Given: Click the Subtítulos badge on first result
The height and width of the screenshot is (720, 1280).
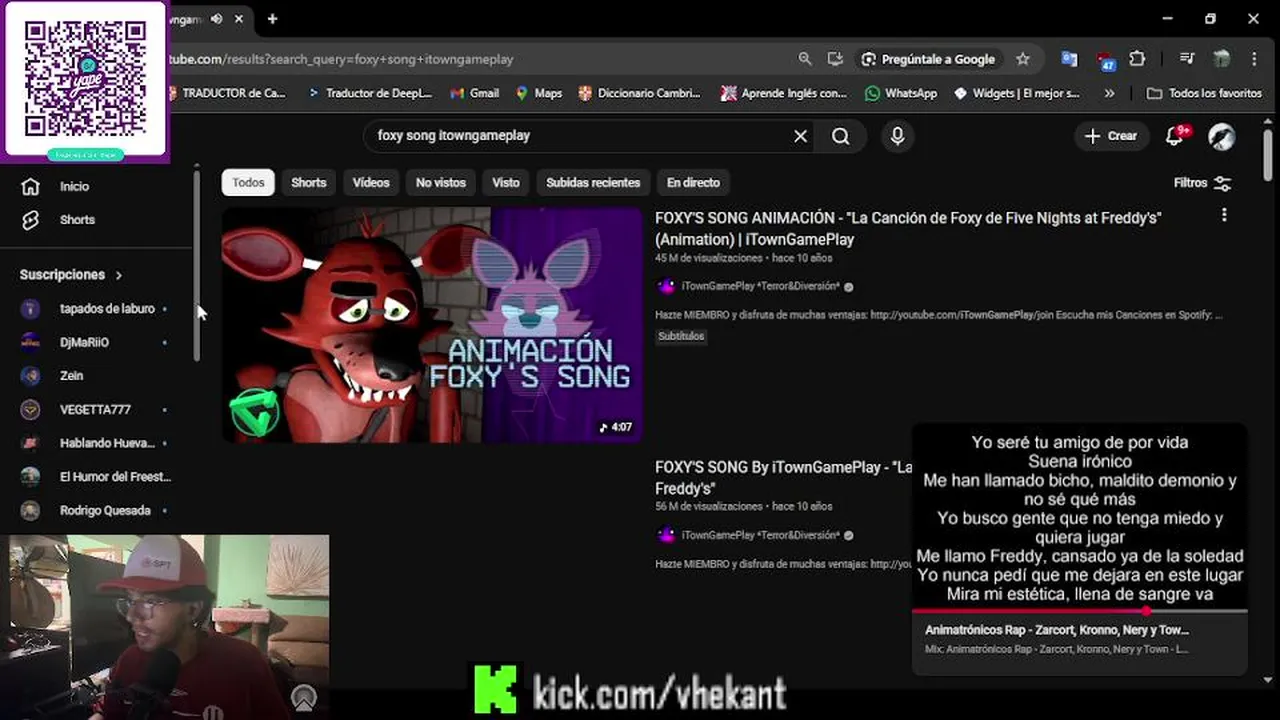Looking at the screenshot, I should (681, 336).
